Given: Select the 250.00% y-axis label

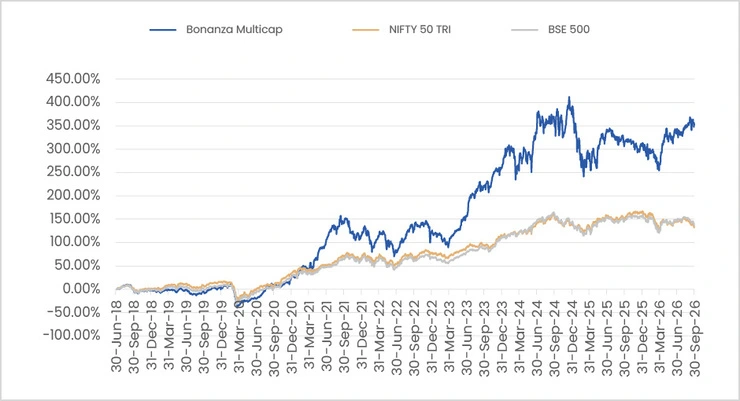Looking at the screenshot, I should coord(73,172).
